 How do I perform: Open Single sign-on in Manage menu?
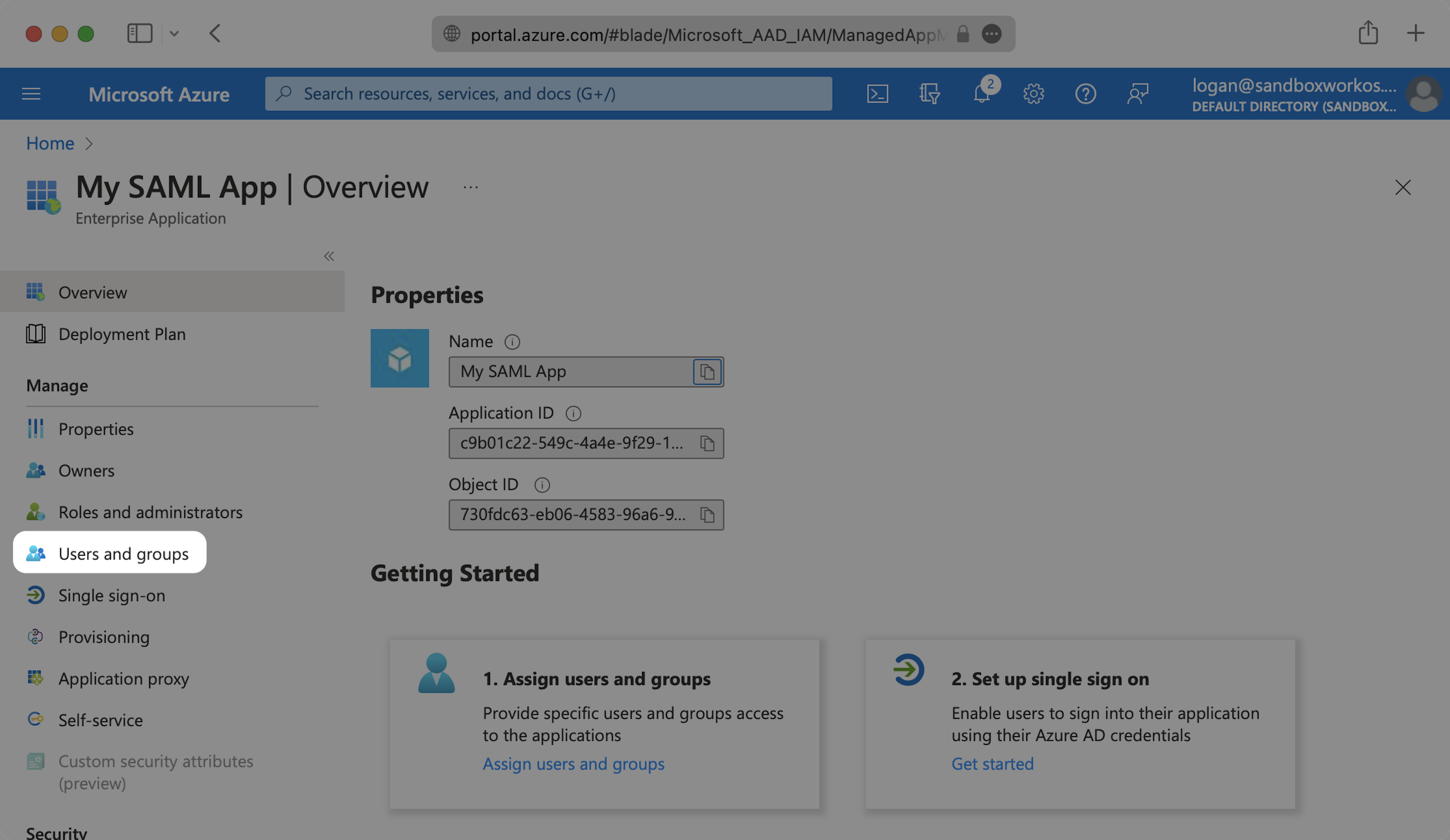click(x=112, y=595)
